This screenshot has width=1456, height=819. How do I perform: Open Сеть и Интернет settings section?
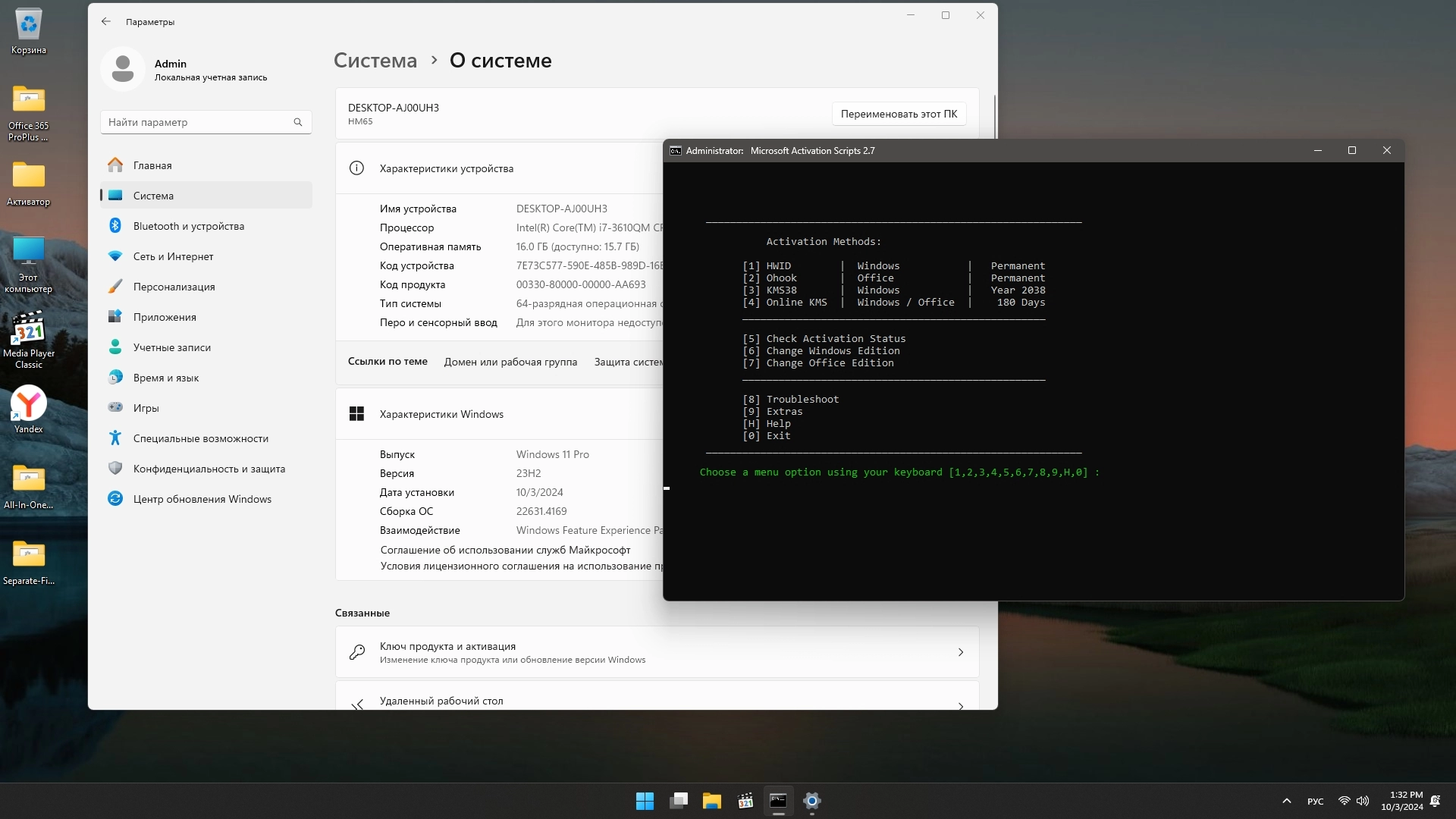click(173, 256)
